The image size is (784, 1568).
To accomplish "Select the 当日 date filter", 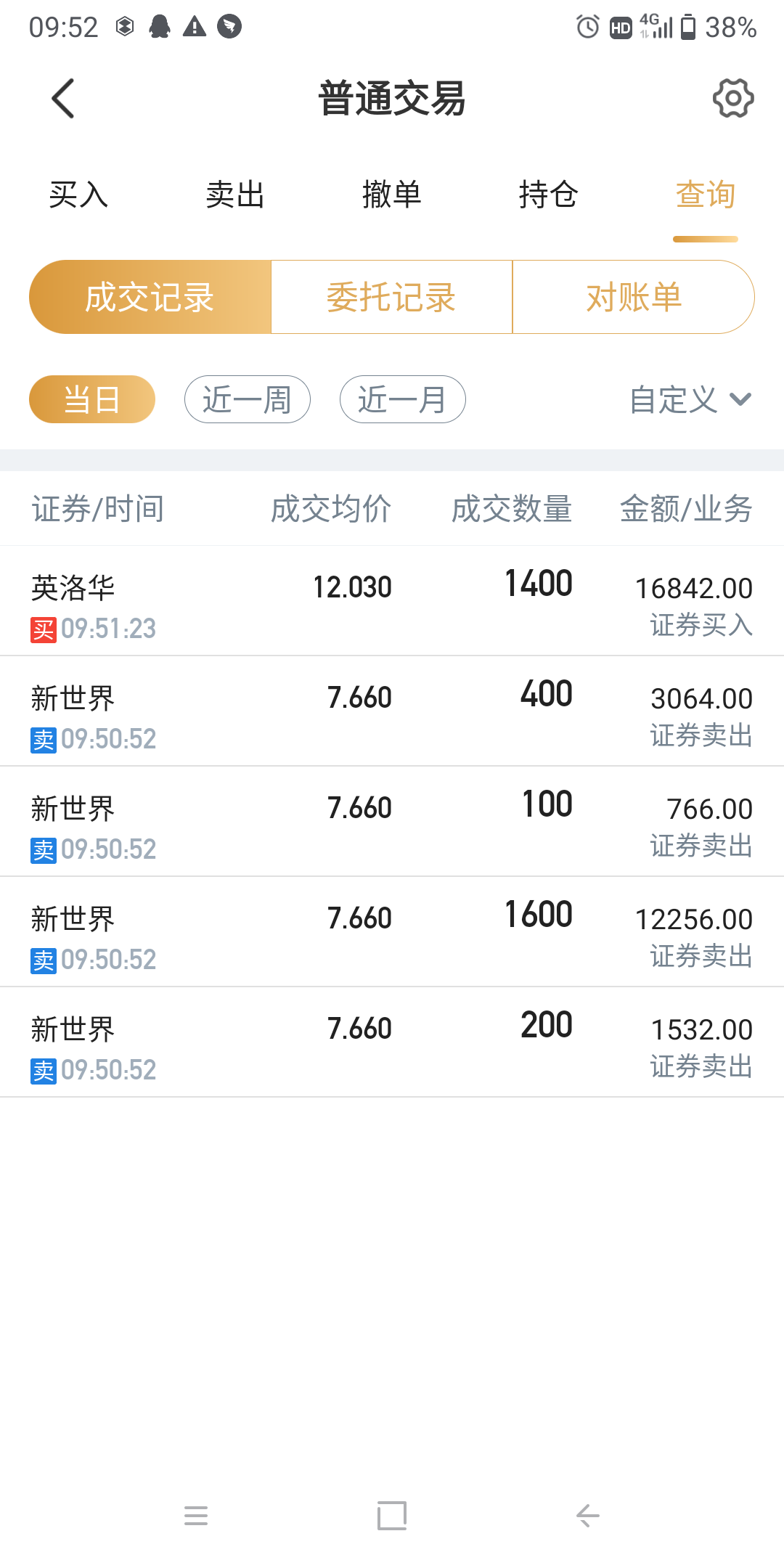I will pyautogui.click(x=92, y=399).
